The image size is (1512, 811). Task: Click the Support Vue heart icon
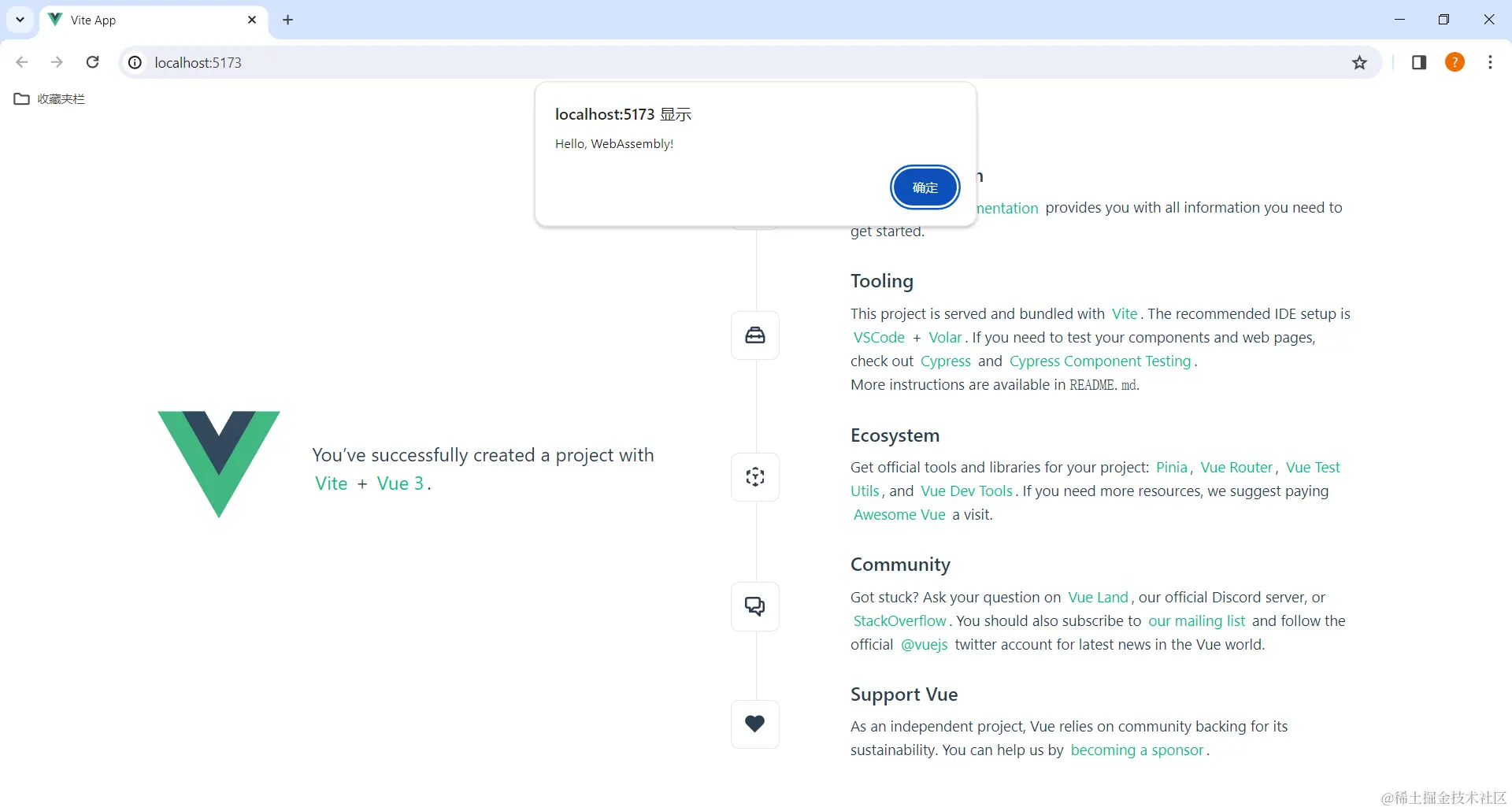click(x=754, y=724)
